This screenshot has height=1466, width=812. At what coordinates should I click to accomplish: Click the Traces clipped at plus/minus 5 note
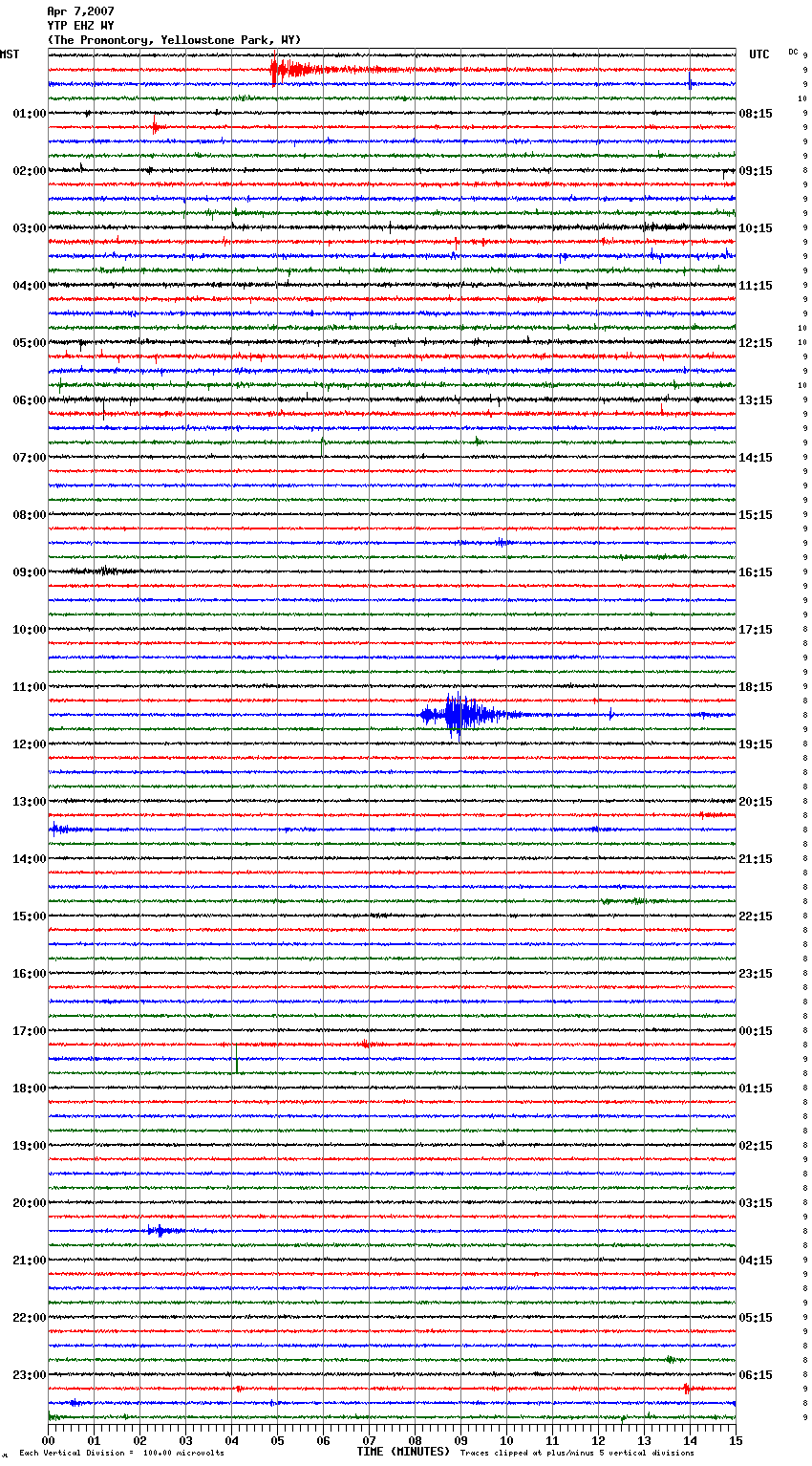click(577, 1453)
